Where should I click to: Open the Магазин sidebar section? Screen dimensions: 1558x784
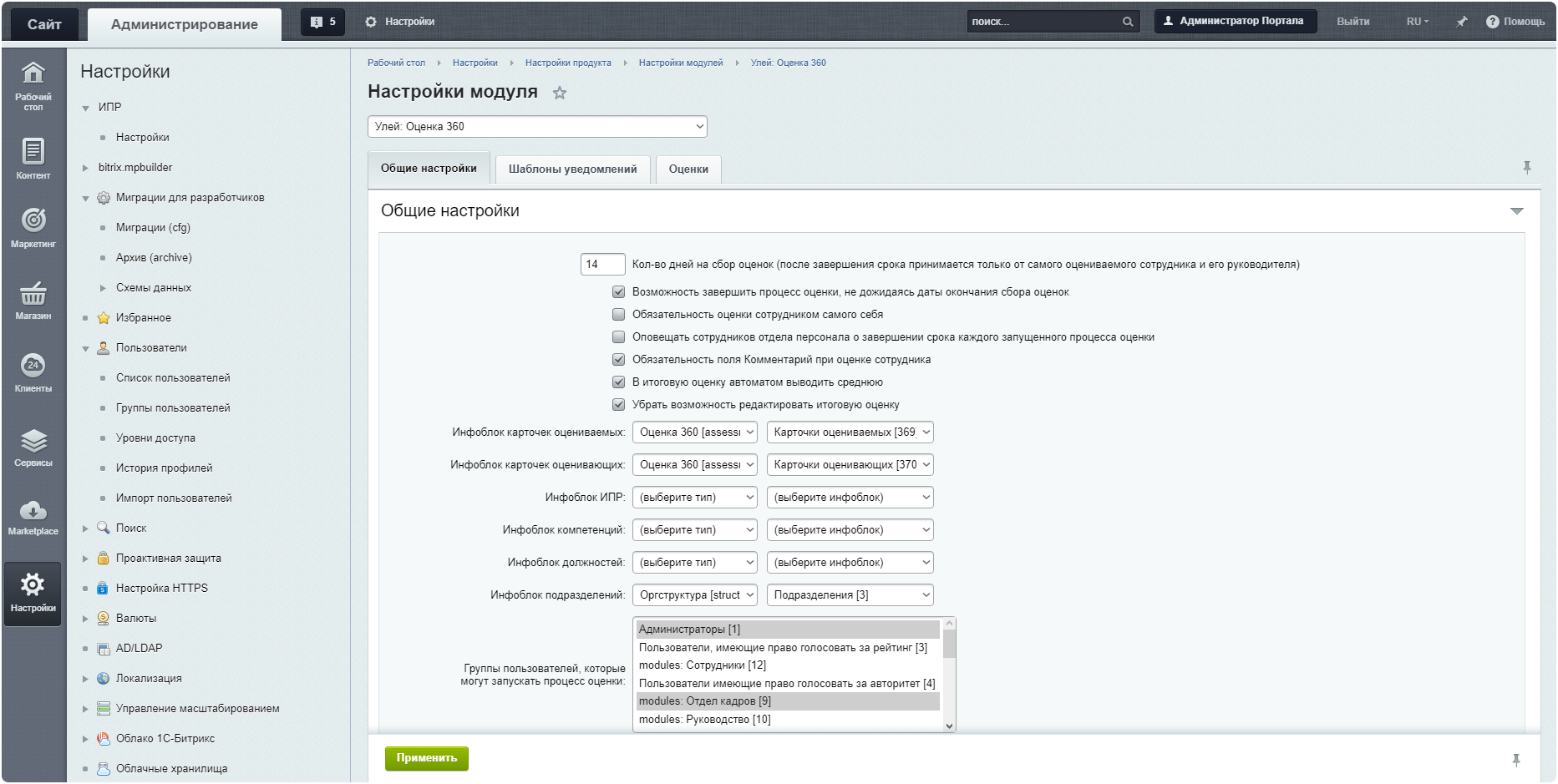(33, 300)
